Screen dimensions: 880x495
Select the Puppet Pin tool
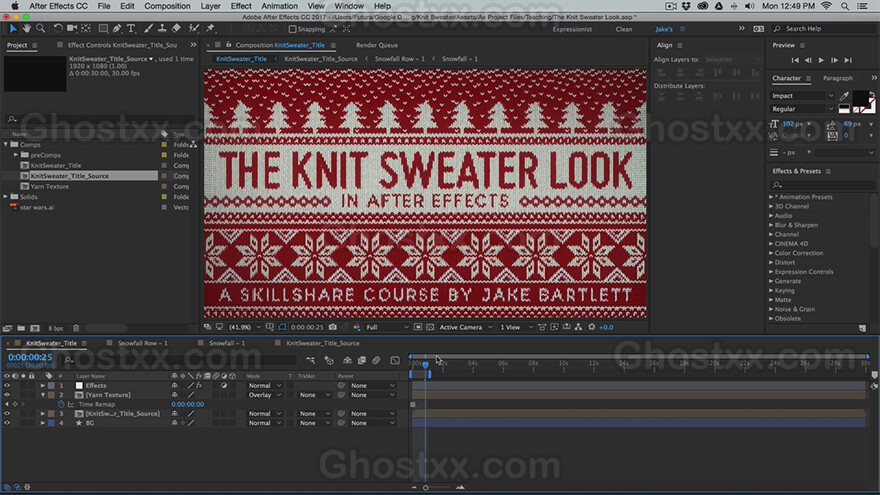pyautogui.click(x=210, y=28)
